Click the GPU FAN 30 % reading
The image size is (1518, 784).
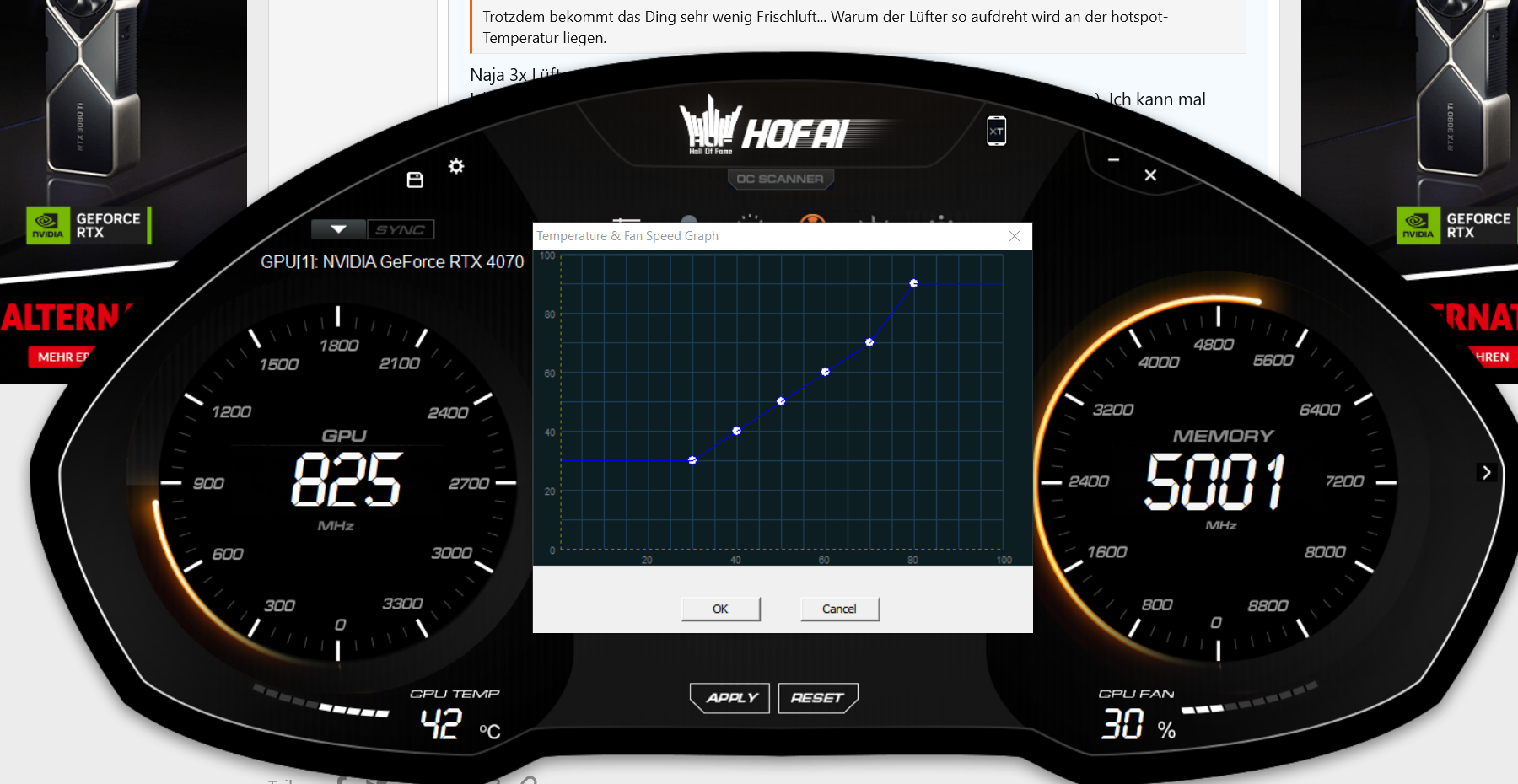1138,724
